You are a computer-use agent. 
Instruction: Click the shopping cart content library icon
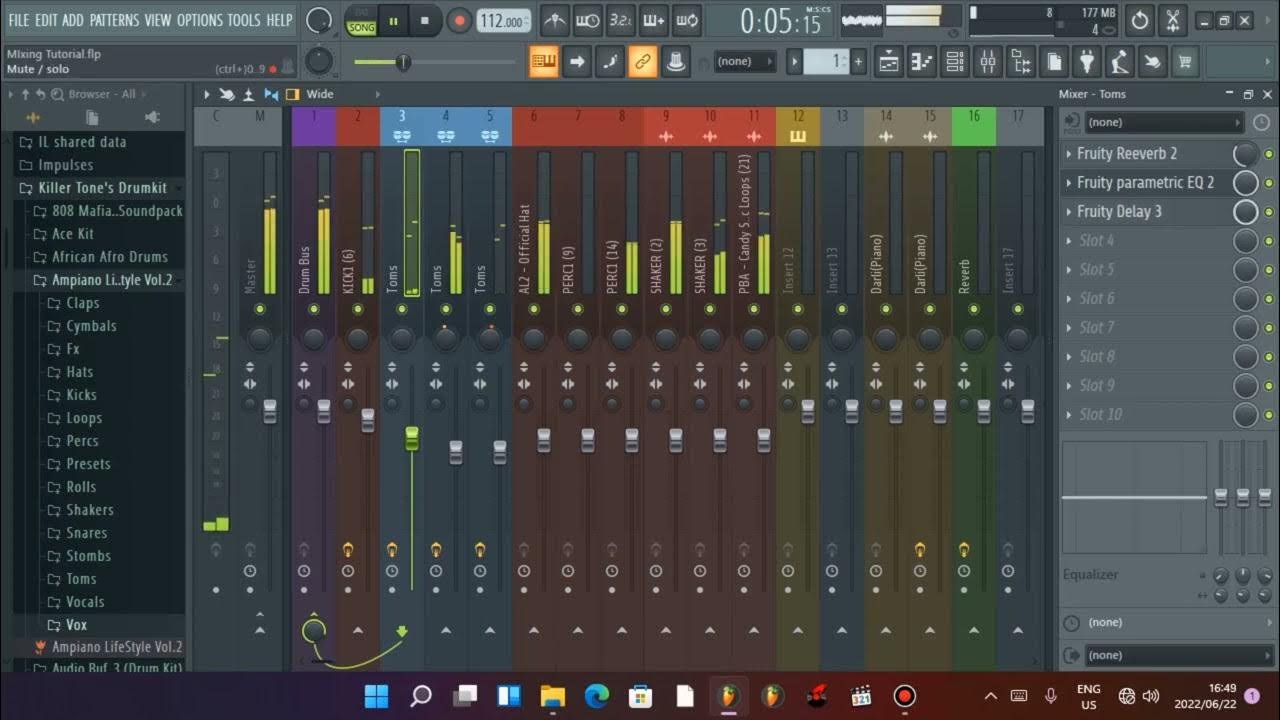pos(1185,62)
